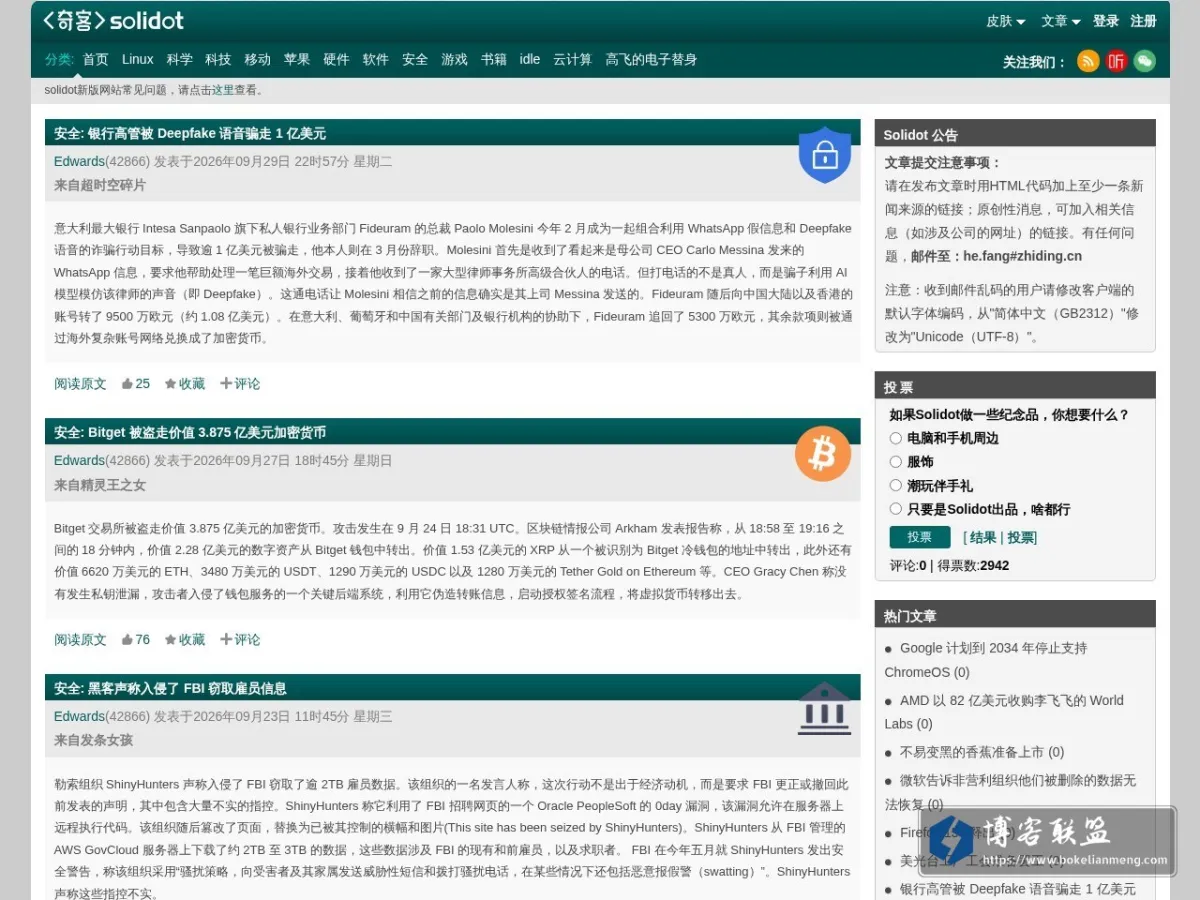Select the 潮玩伴手礼 poll option
This screenshot has height=900, width=1200.
coord(896,485)
